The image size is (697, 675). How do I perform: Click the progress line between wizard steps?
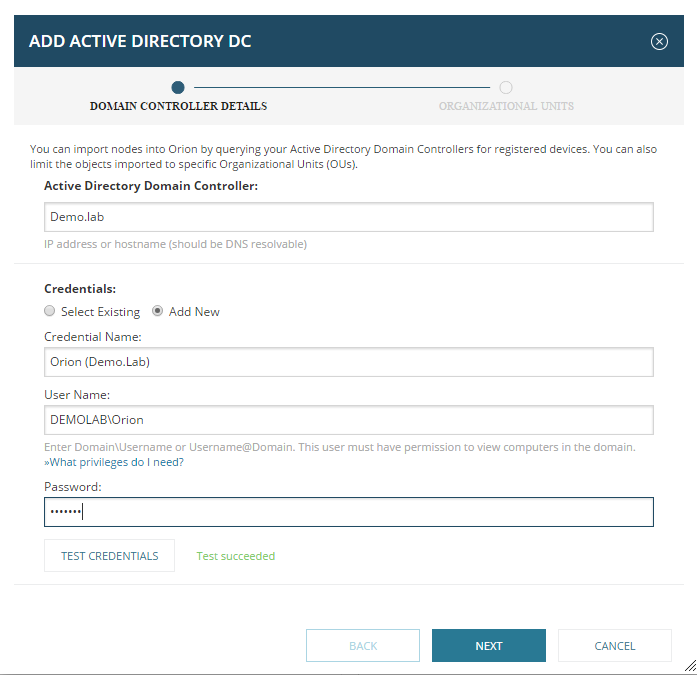(x=342, y=87)
